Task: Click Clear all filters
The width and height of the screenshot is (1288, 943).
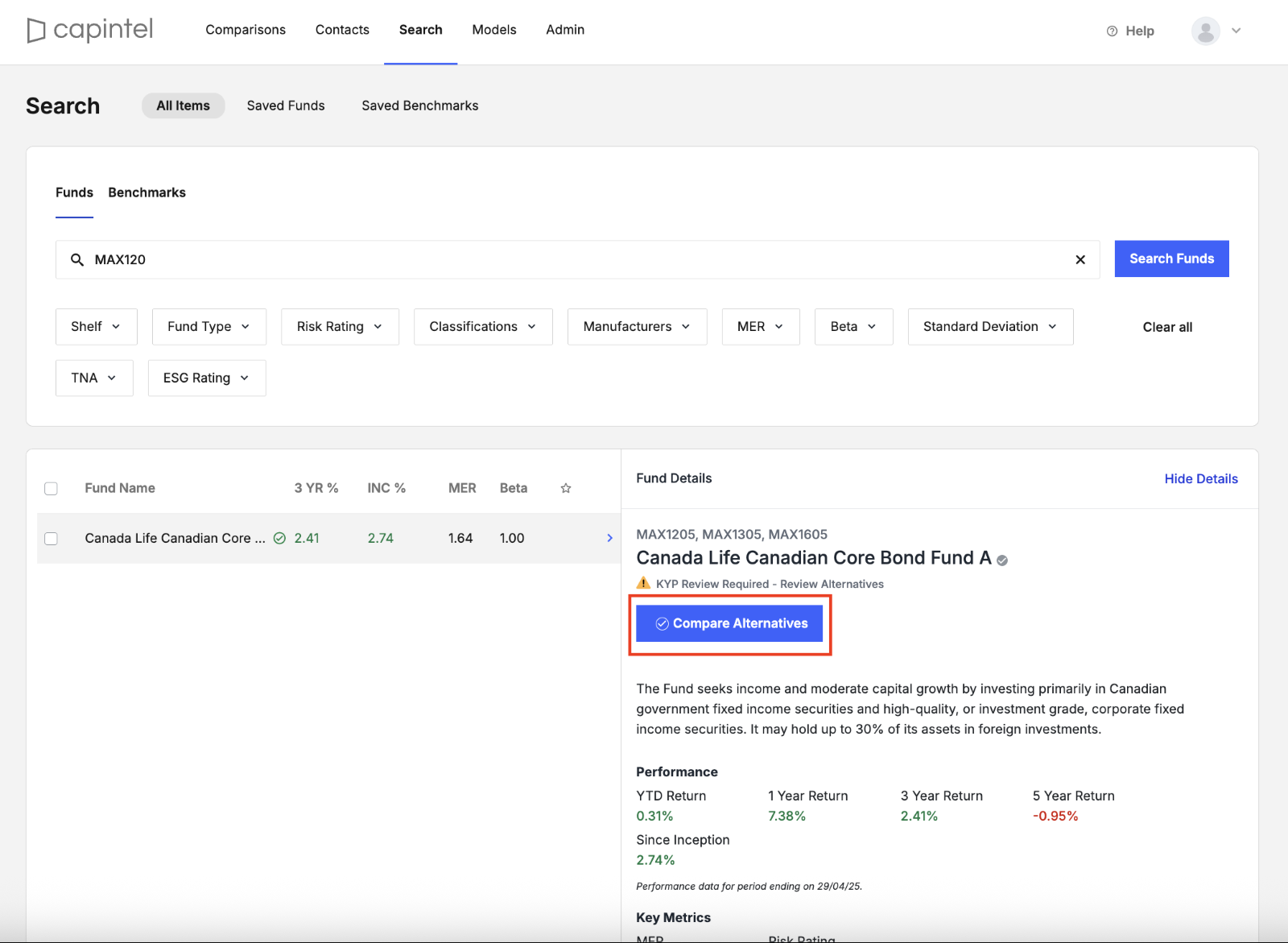Action: pos(1167,327)
